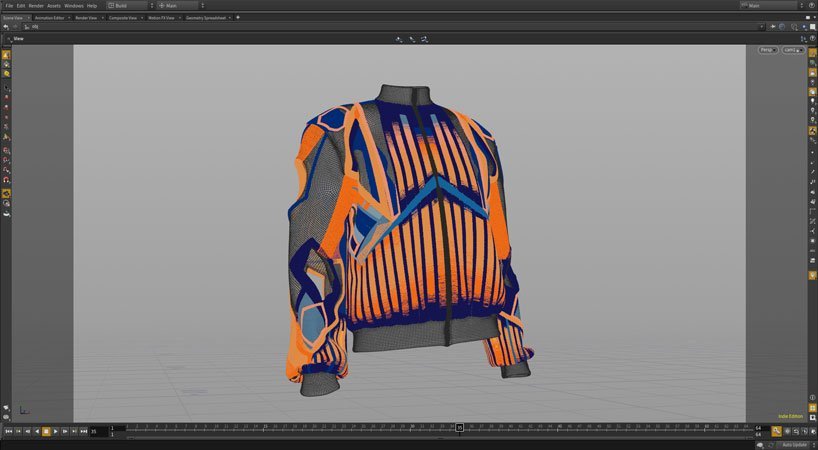Toggle the orange snapping icon in left toolbar
818x450 pixels.
pyautogui.click(x=6, y=193)
